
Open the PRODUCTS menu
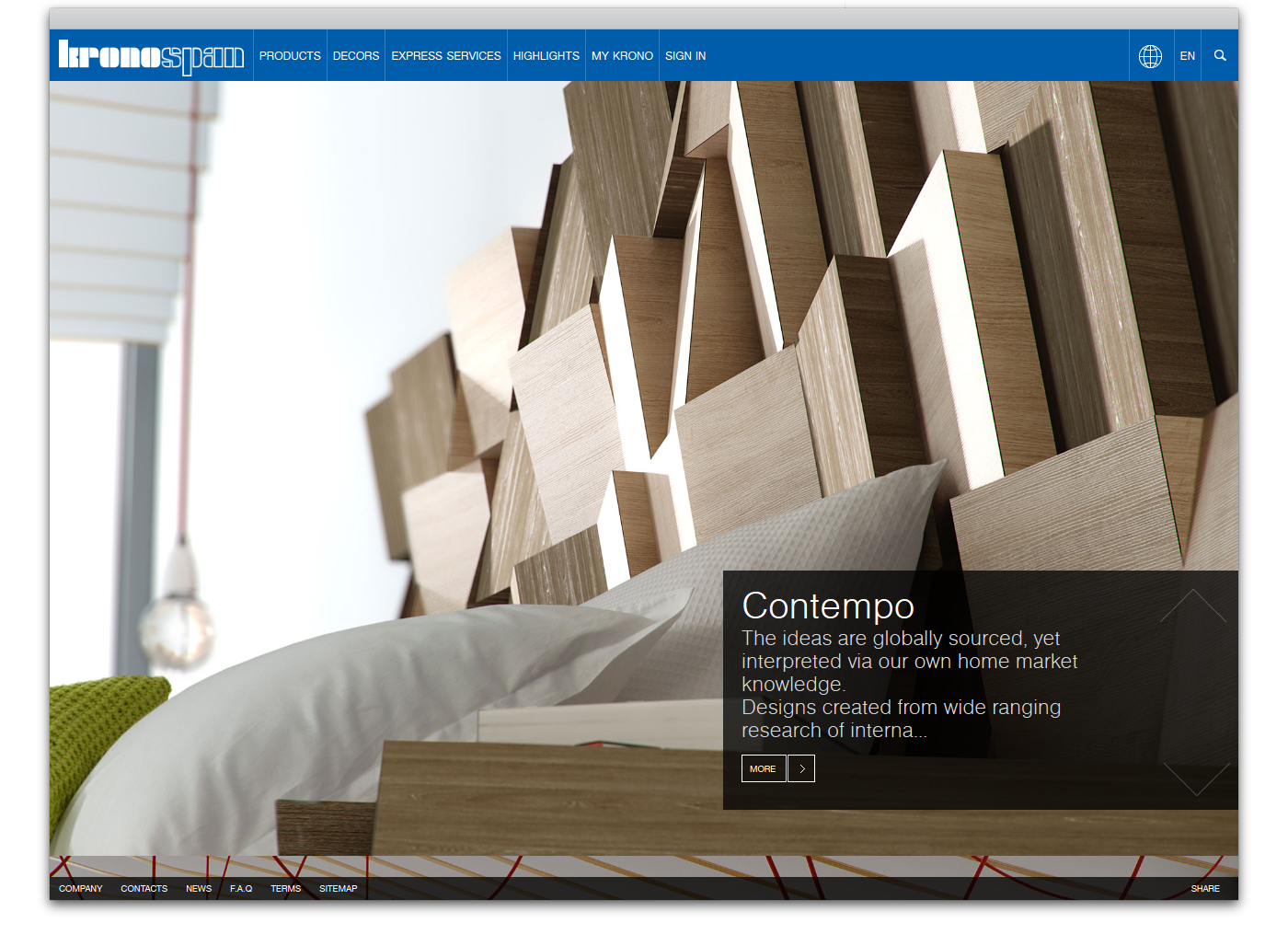click(290, 56)
